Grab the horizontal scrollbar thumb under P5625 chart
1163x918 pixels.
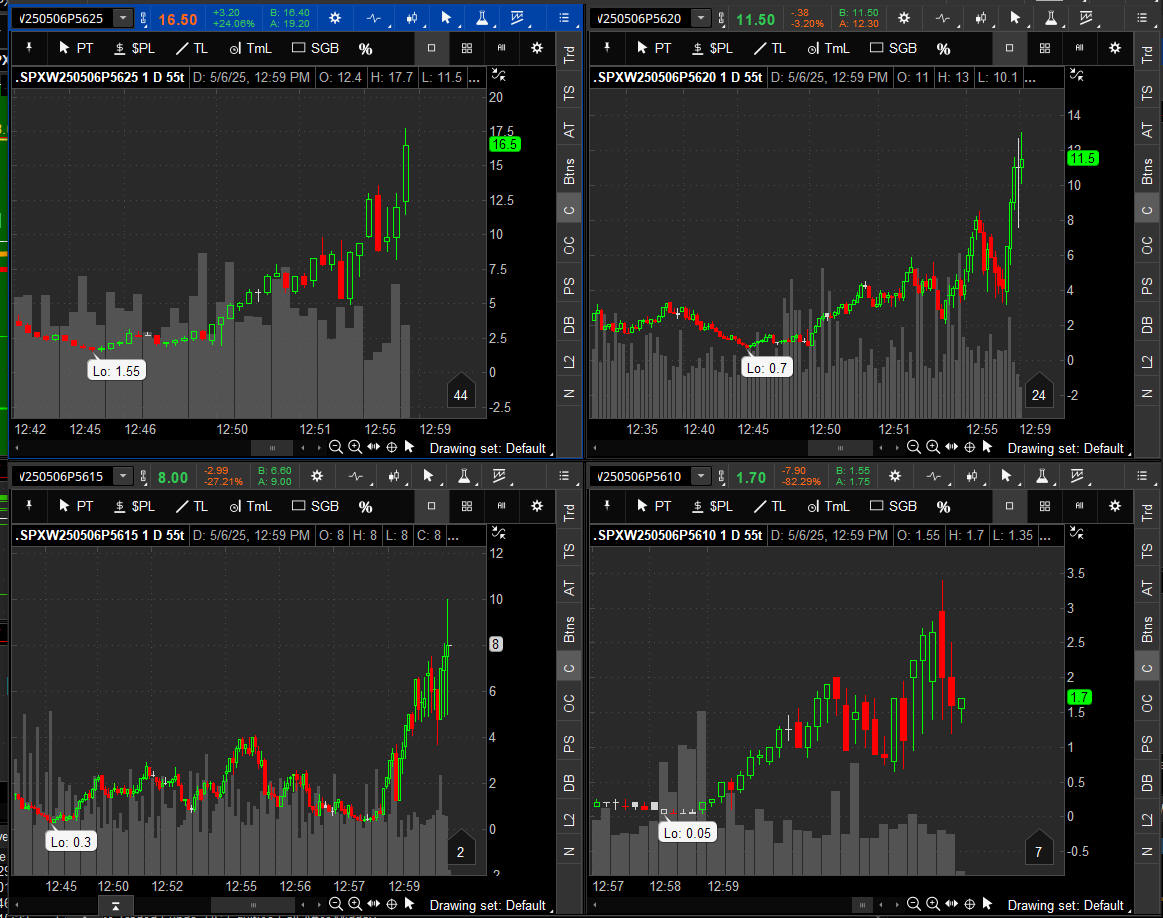[271, 448]
